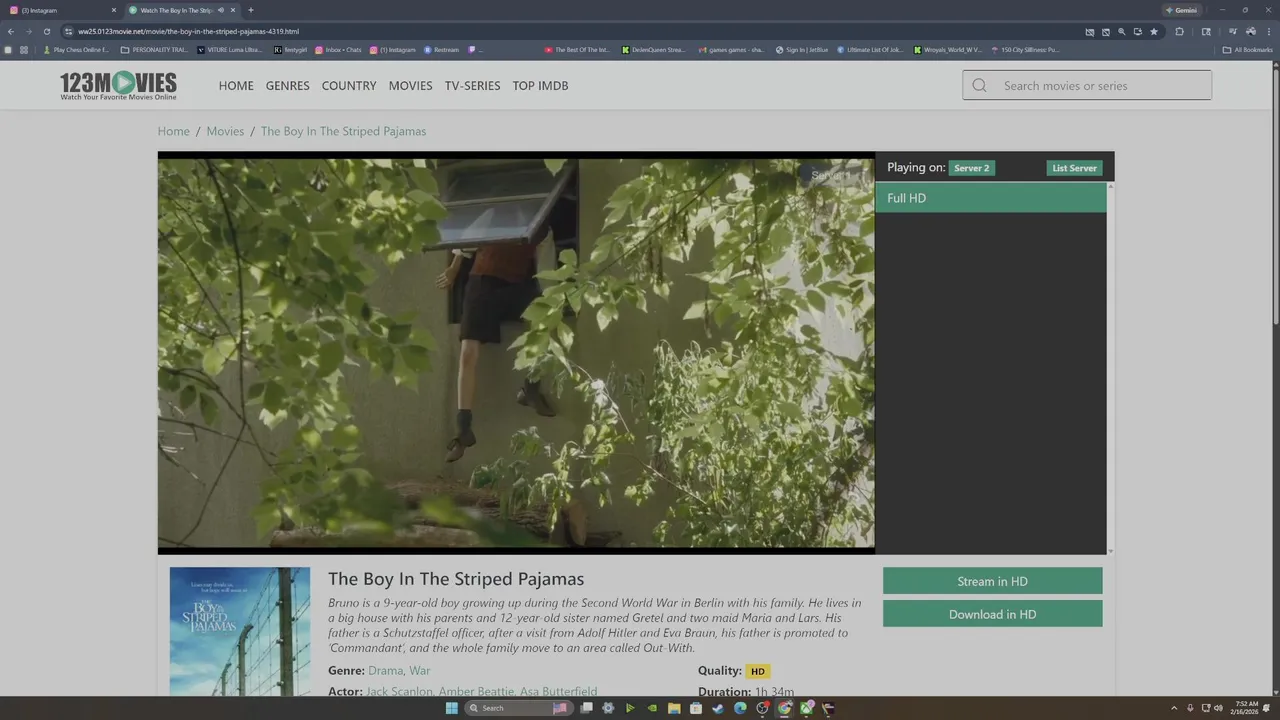Reload the page with the refresh icon
The image size is (1280, 720).
point(46,31)
